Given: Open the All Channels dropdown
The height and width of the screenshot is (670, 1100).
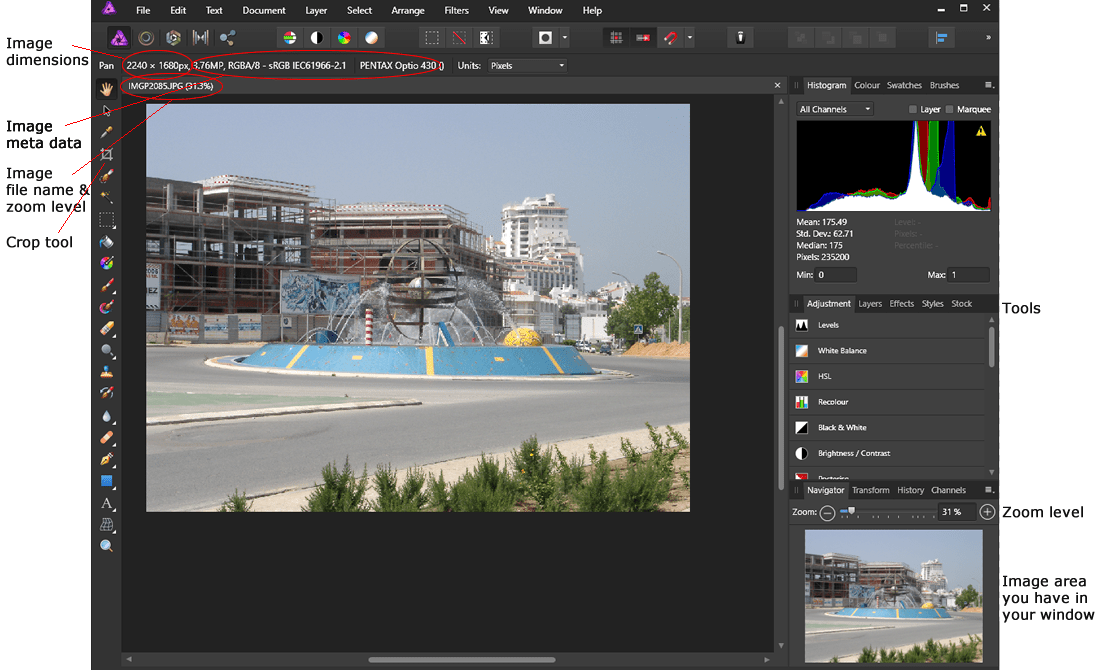Looking at the screenshot, I should point(835,109).
